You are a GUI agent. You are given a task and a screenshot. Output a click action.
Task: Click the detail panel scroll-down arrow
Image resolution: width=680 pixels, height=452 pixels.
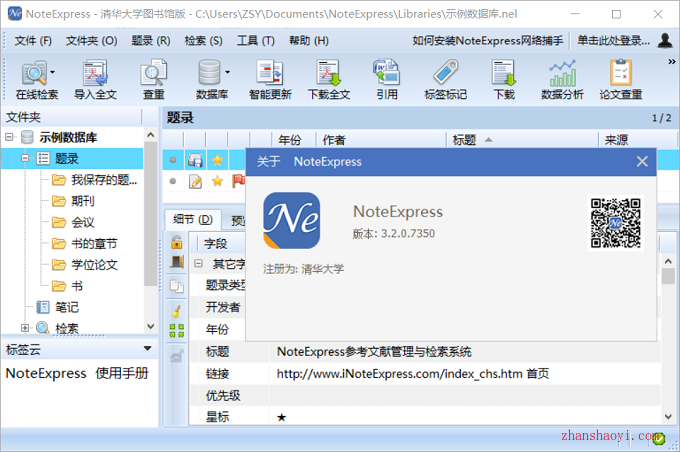click(668, 416)
